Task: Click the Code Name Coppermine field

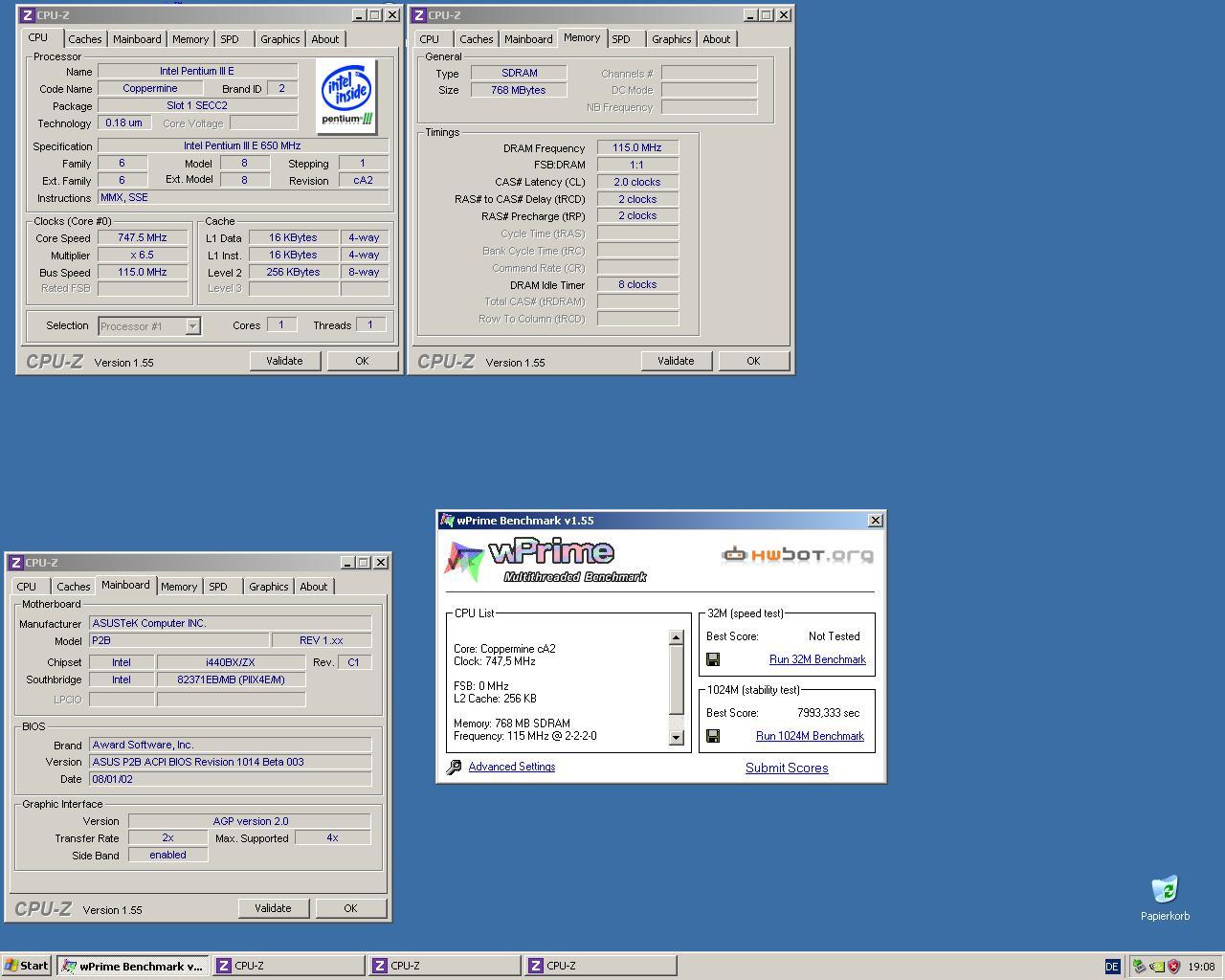Action: coord(150,89)
